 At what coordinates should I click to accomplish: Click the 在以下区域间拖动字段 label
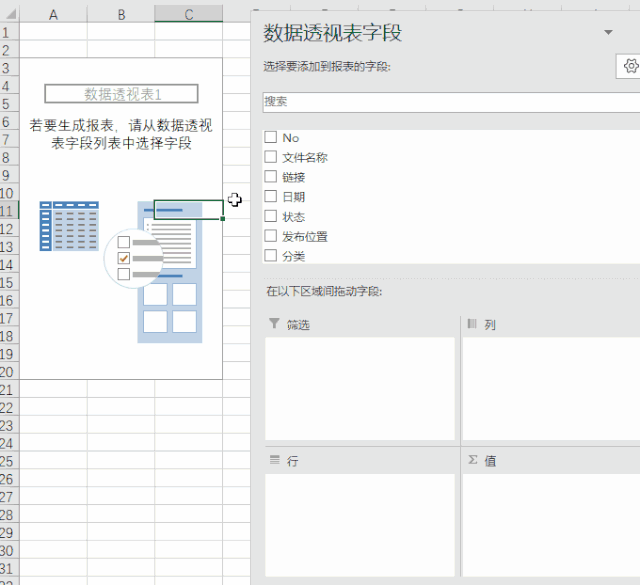pyautogui.click(x=324, y=291)
